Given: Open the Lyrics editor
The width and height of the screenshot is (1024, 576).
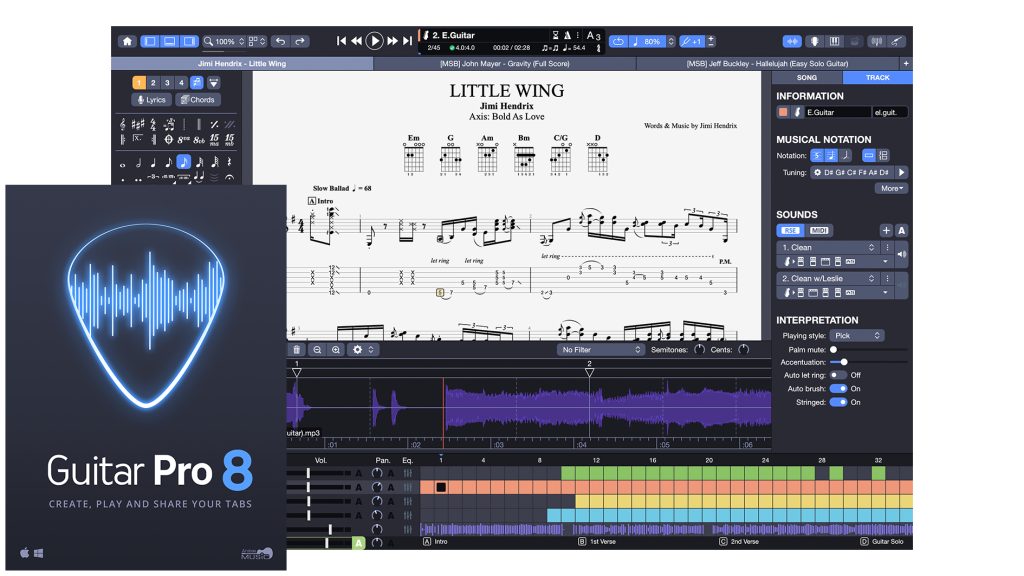Looking at the screenshot, I should [153, 99].
